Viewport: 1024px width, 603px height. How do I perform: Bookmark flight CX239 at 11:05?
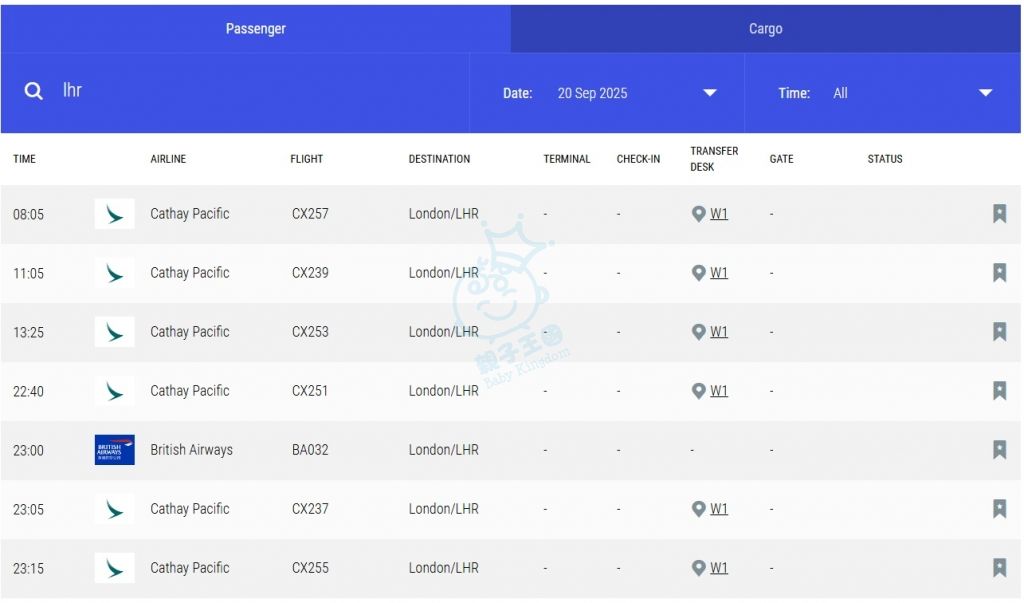coord(999,273)
